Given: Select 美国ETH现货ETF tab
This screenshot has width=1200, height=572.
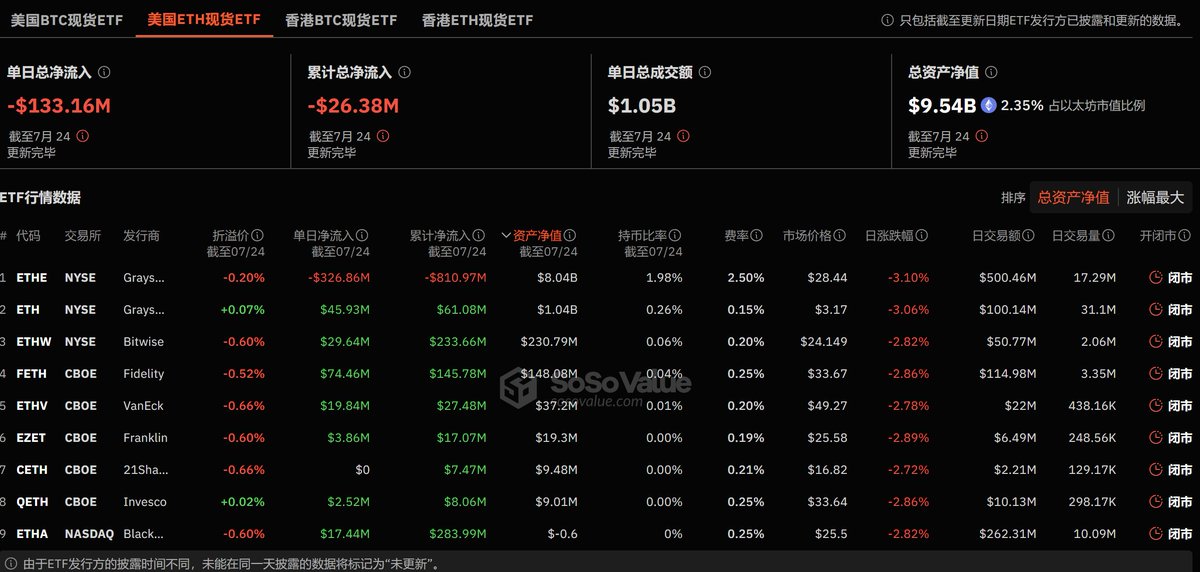Looking at the screenshot, I should tap(204, 19).
